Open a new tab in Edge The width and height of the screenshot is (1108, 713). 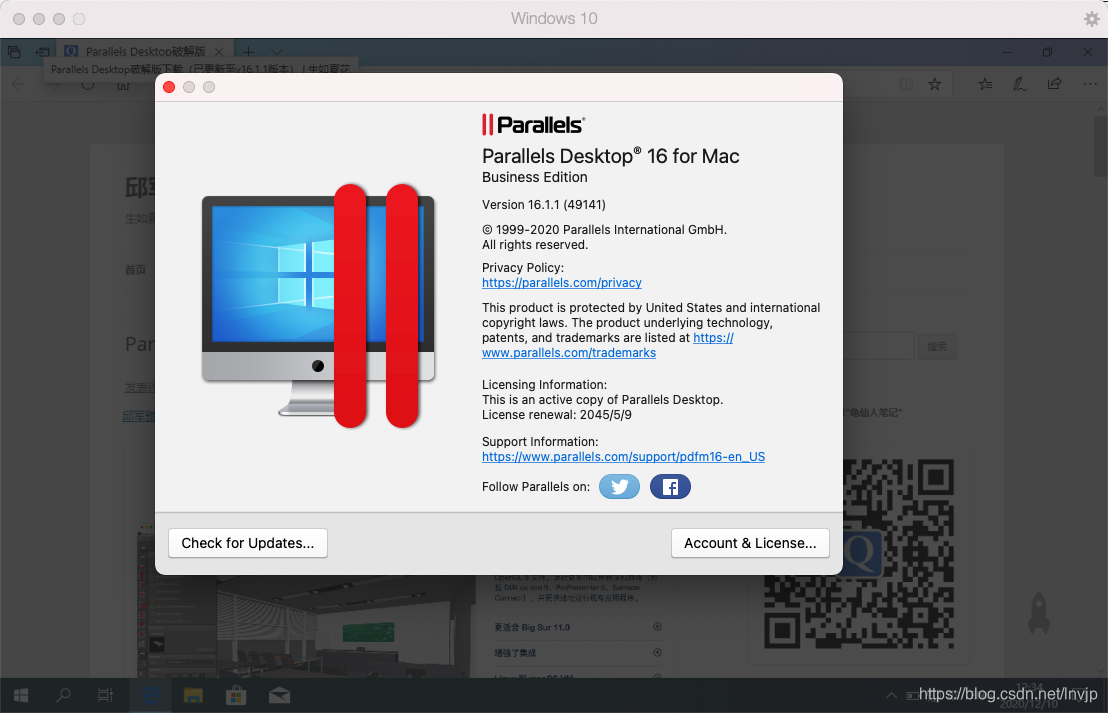(x=248, y=52)
